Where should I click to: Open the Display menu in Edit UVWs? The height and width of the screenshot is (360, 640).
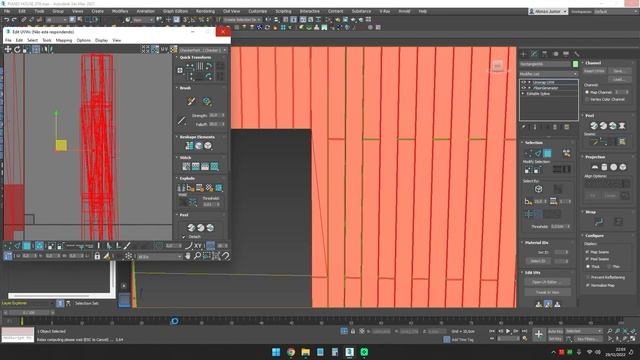click(101, 40)
